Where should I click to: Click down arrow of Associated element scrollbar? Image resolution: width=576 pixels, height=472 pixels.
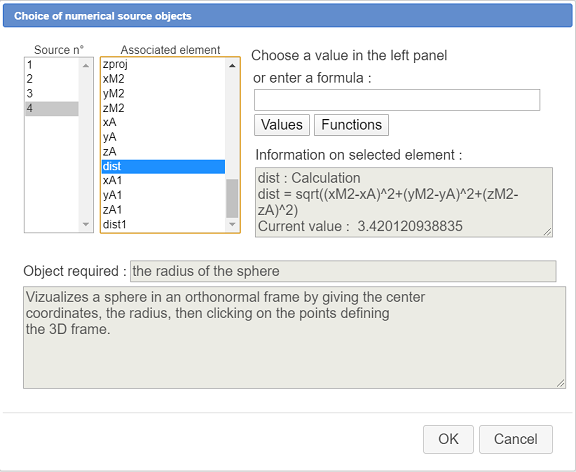[x=232, y=224]
